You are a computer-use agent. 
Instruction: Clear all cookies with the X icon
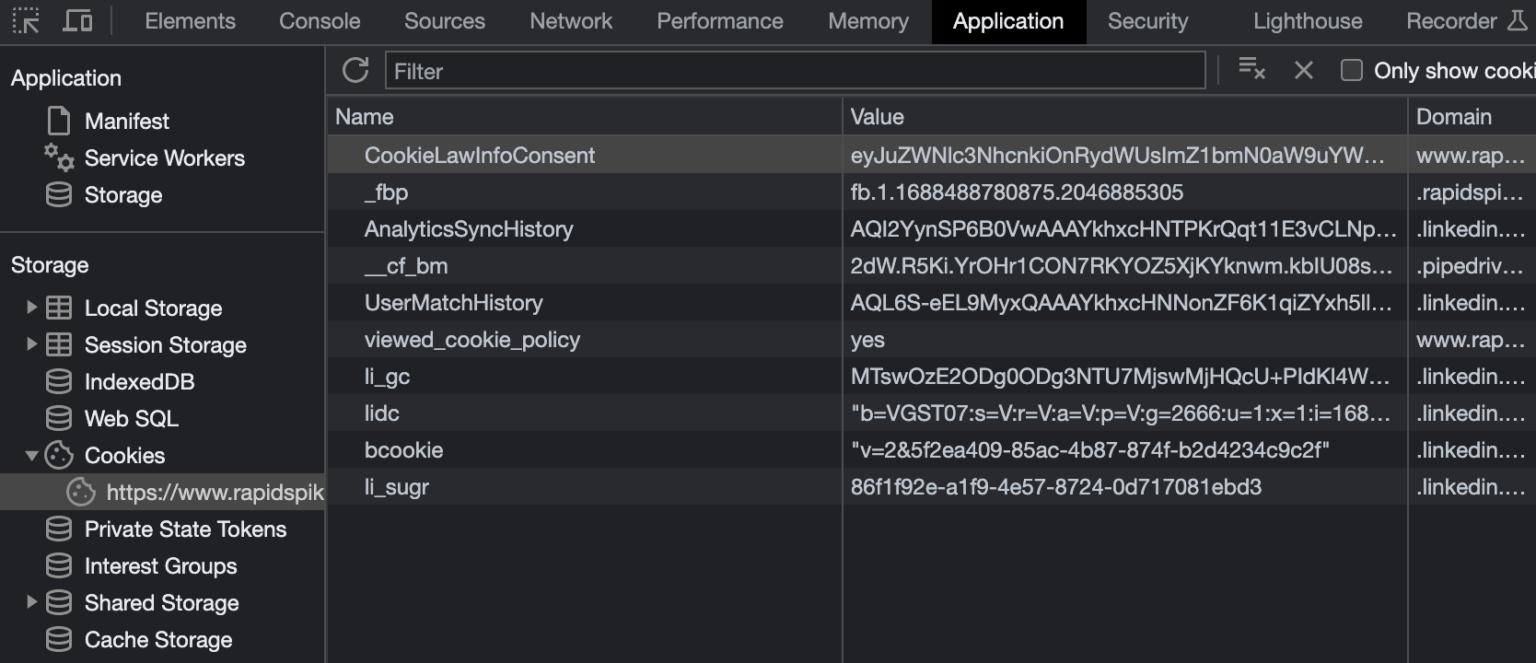pos(1305,70)
